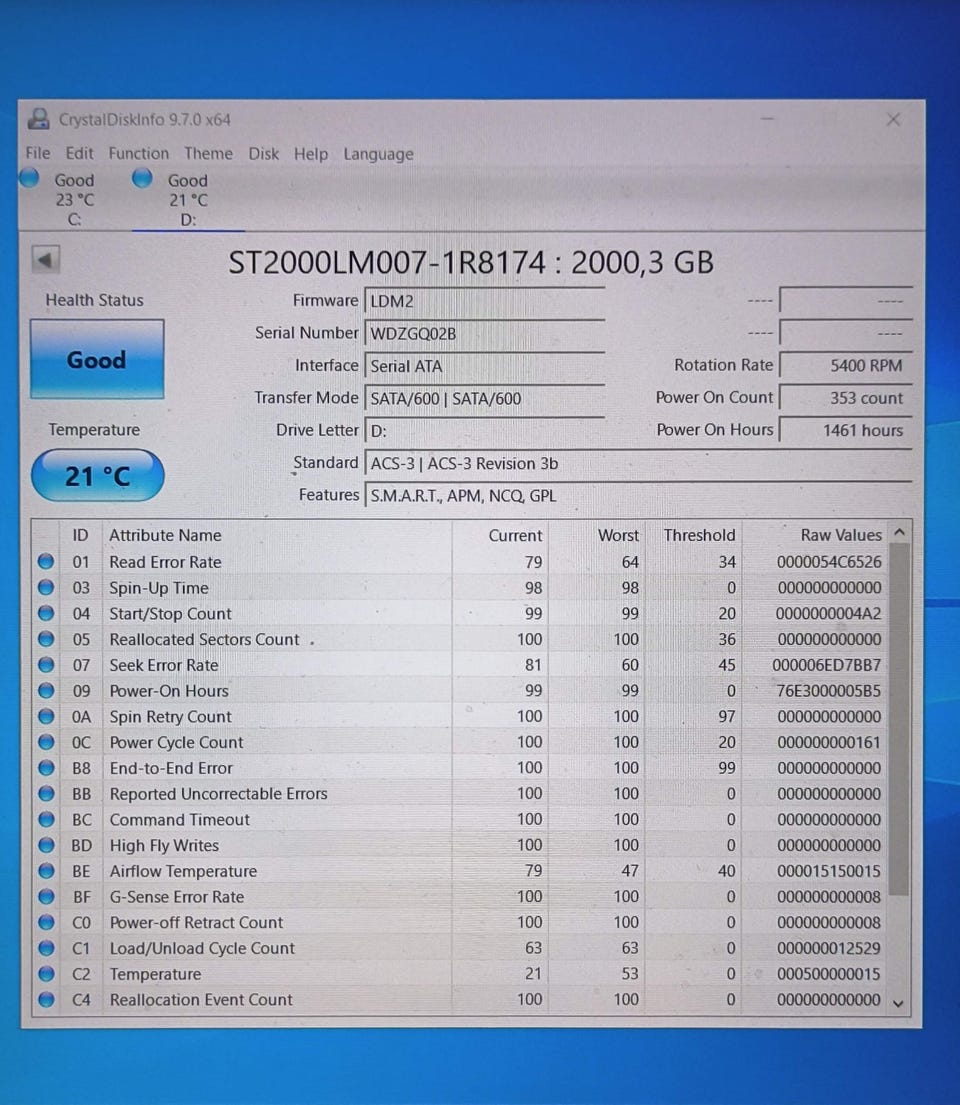This screenshot has width=960, height=1105.
Task: Click the previous disk arrow button
Action: pos(46,260)
